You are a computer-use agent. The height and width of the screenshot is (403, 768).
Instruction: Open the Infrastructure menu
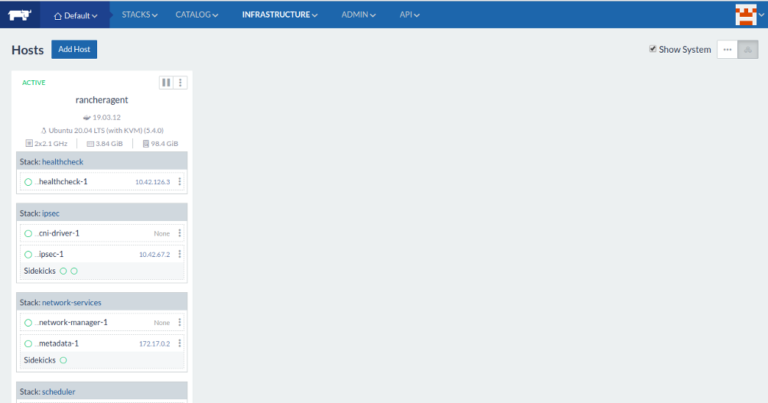click(280, 15)
